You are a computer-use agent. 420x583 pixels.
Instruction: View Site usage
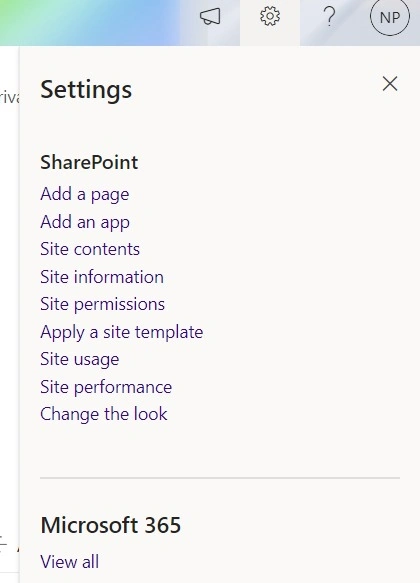[80, 359]
